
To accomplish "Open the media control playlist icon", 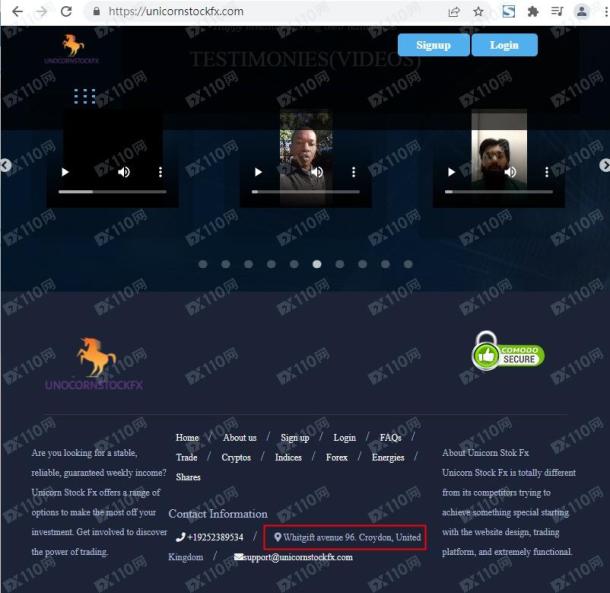I will click(557, 12).
